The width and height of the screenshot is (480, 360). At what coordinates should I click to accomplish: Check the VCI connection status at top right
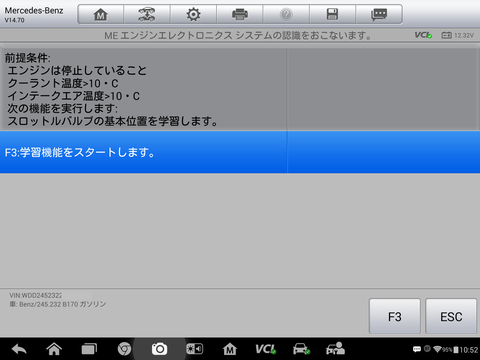click(x=423, y=35)
